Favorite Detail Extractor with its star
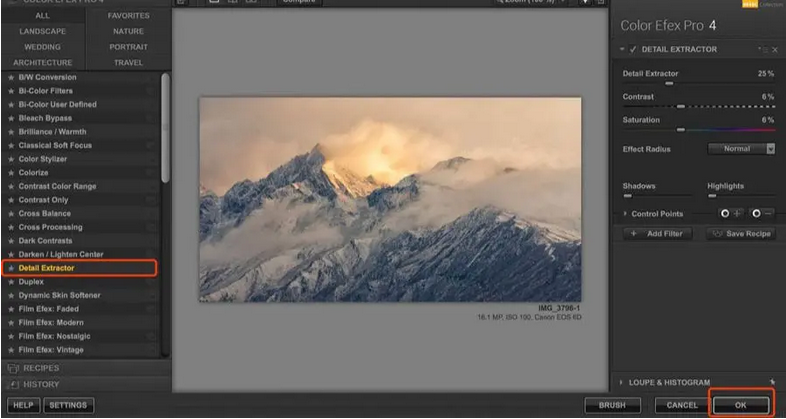The width and height of the screenshot is (786, 419). [x=11, y=268]
